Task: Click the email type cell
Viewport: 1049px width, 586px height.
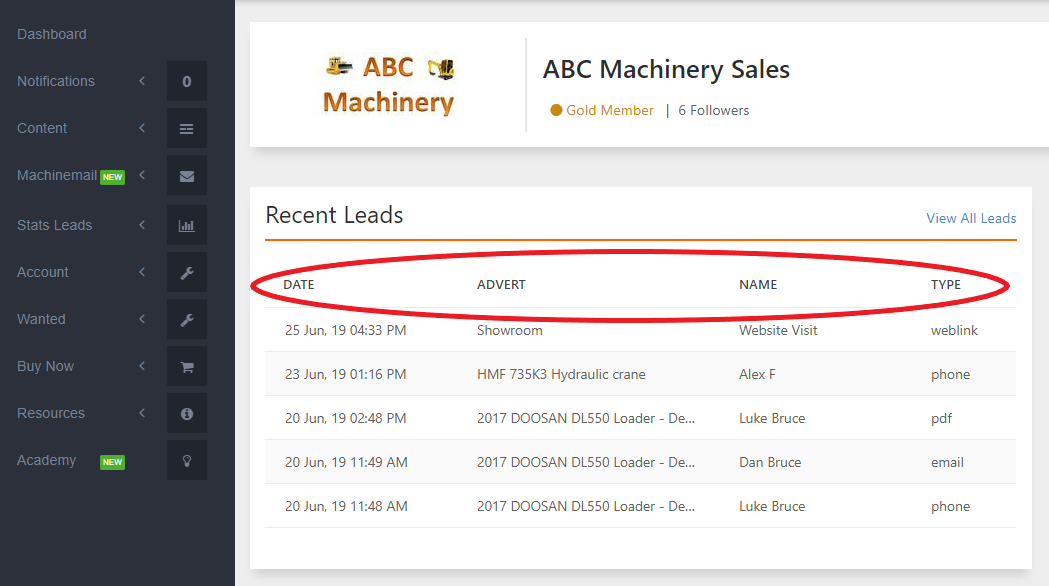Action: (x=947, y=462)
